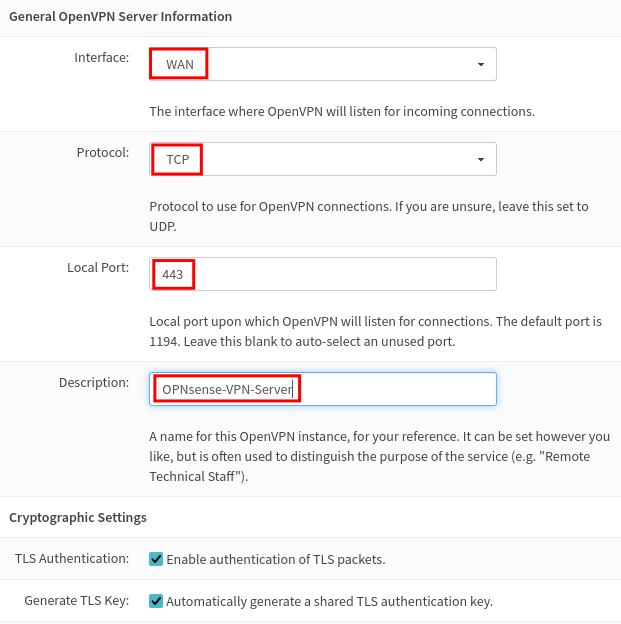This screenshot has height=624, width=621.
Task: Click 'Automatically generate a shared TLS authentication key' text
Action: [x=330, y=601]
